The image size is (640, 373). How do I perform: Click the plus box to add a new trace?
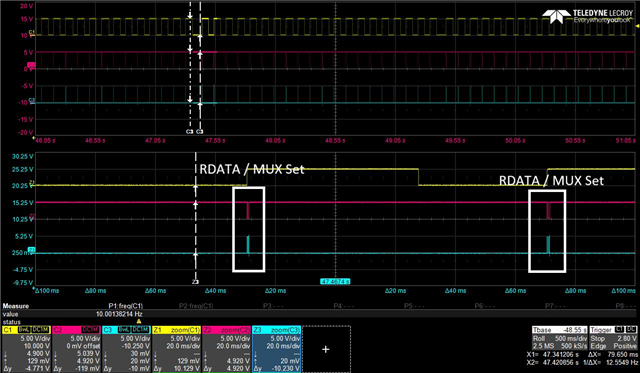pyautogui.click(x=326, y=349)
